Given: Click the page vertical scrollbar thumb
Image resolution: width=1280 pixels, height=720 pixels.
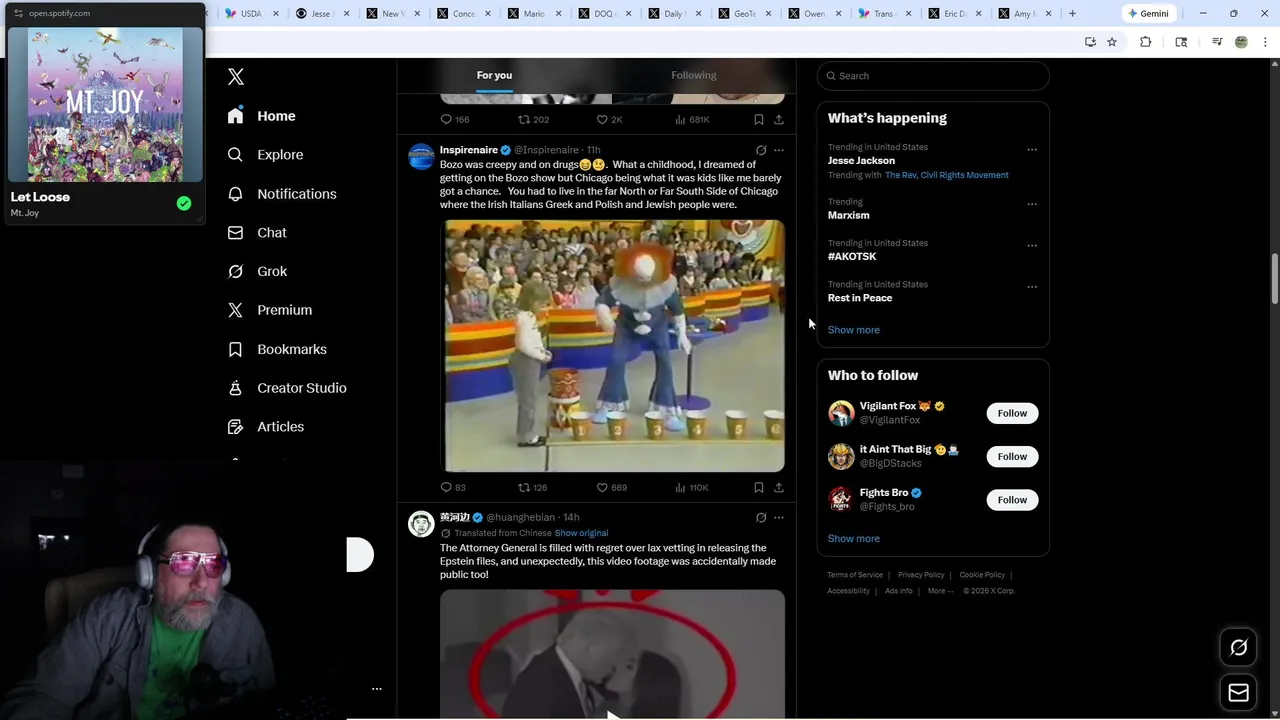Looking at the screenshot, I should (1274, 279).
